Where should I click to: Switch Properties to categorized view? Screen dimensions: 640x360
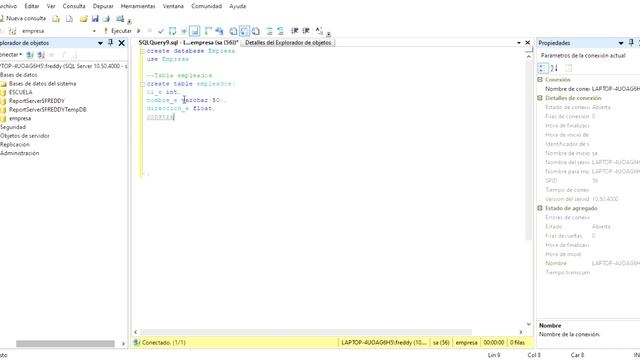pos(543,68)
